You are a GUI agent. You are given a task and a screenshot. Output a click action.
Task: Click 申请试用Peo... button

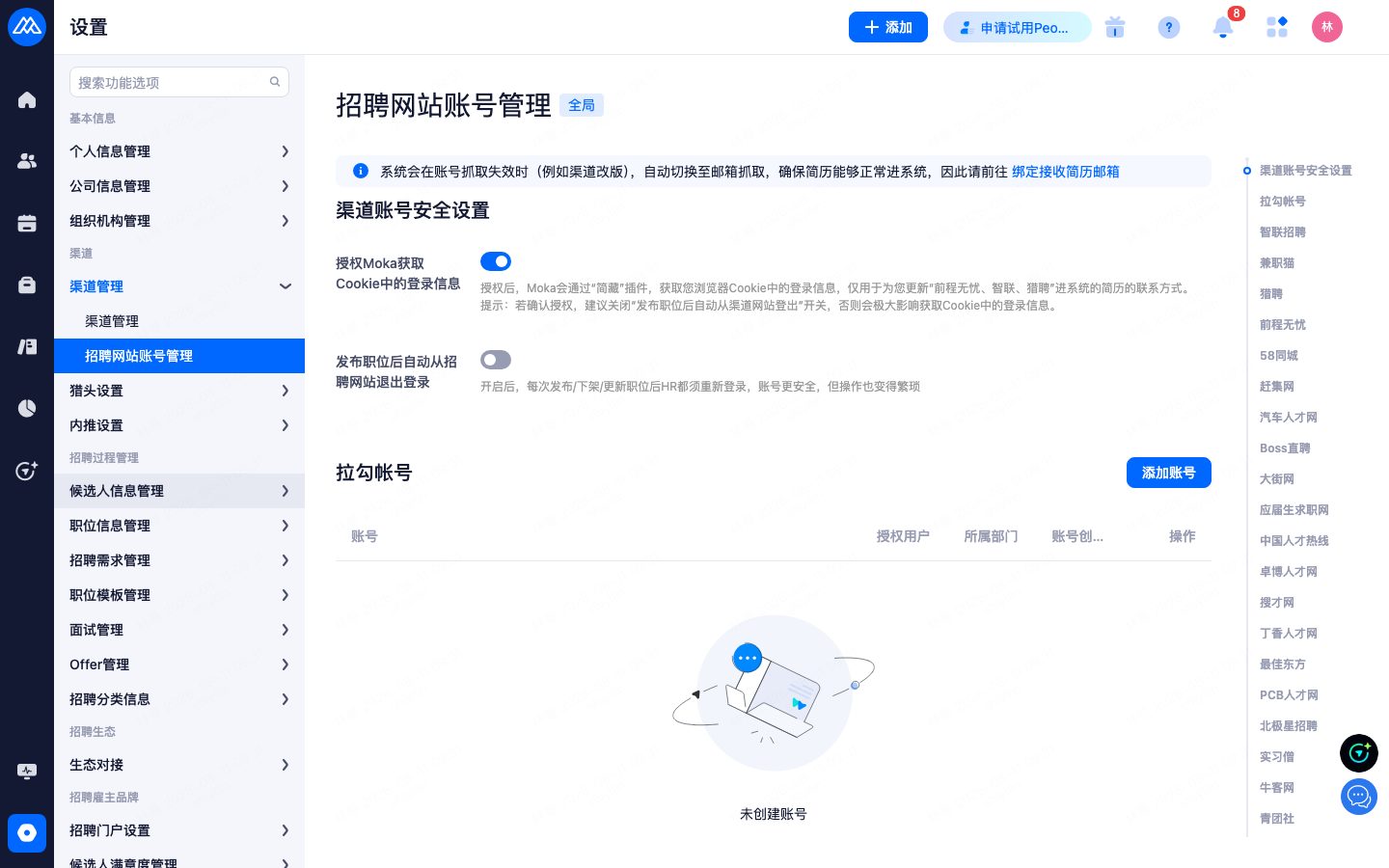pyautogui.click(x=1017, y=27)
